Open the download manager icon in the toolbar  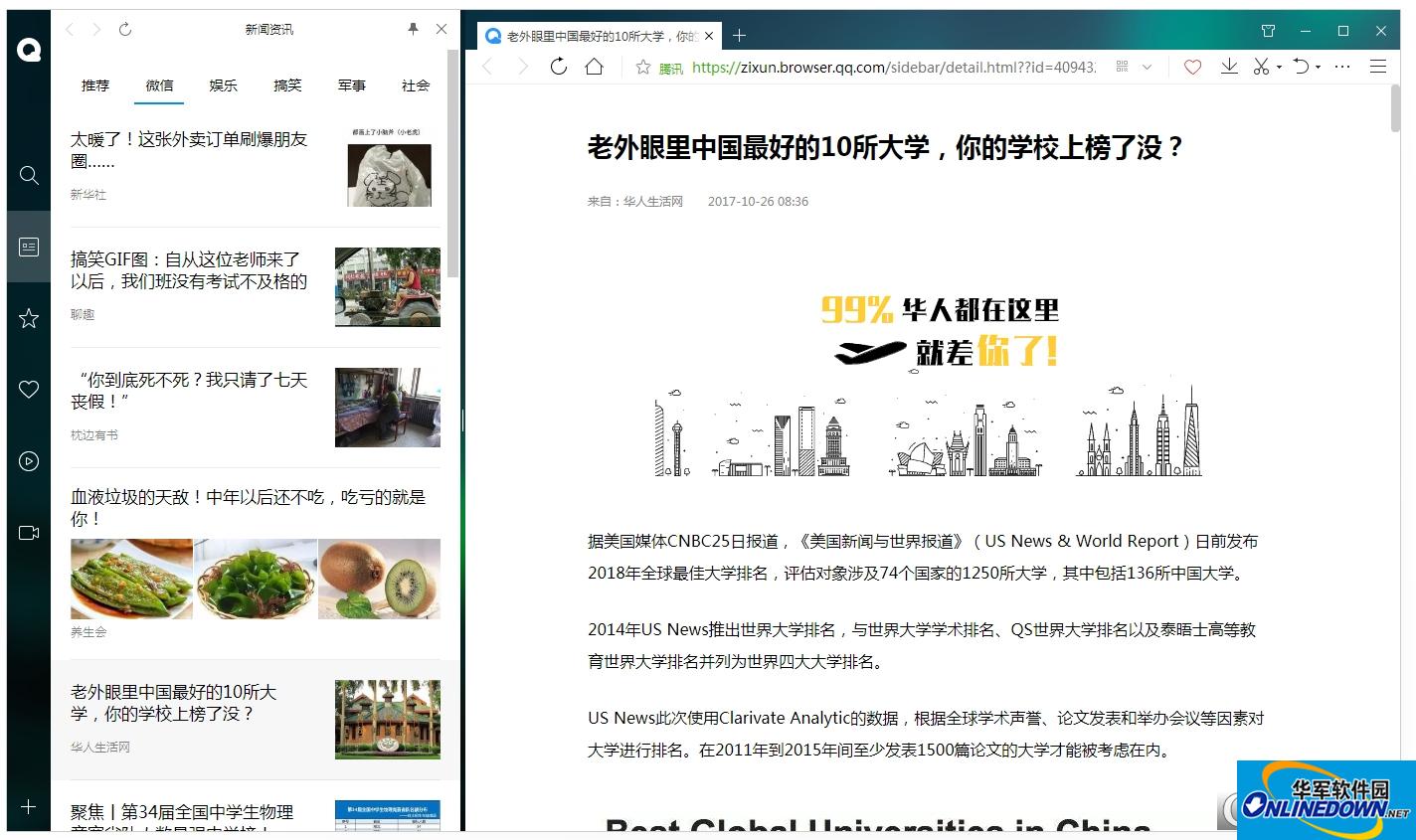pos(1229,67)
